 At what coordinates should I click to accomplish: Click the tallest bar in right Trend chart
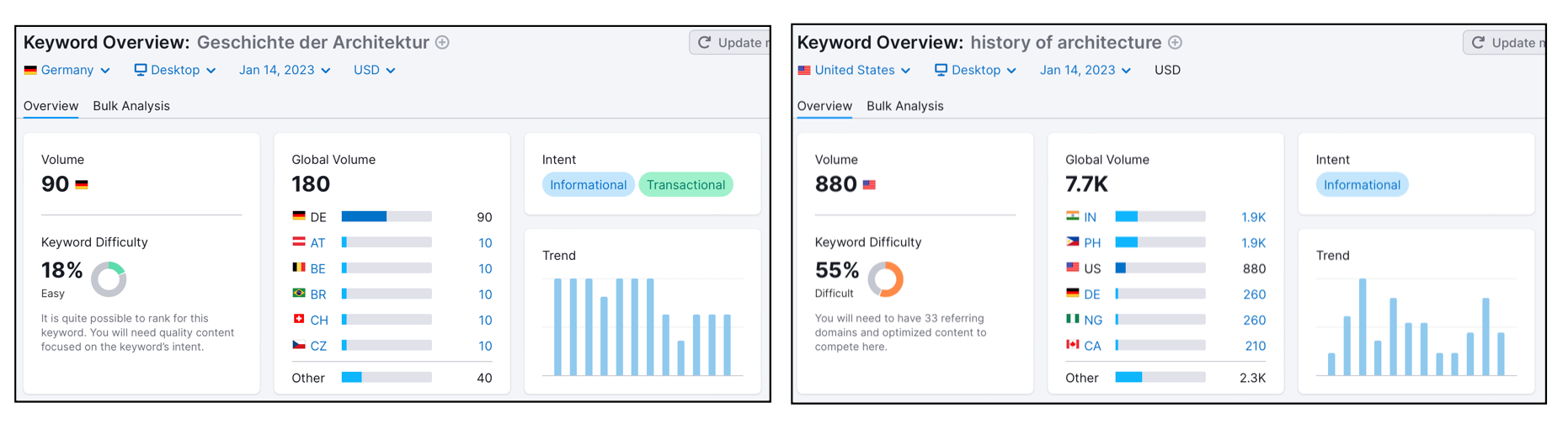[x=1363, y=326]
